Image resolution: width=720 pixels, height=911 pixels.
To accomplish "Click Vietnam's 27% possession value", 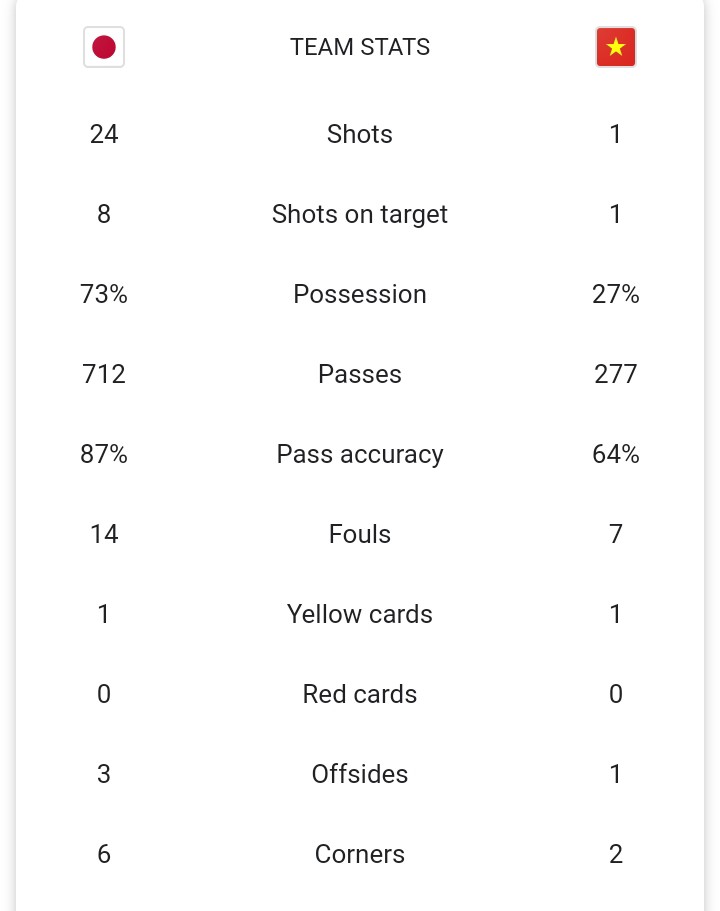I will (x=615, y=294).
